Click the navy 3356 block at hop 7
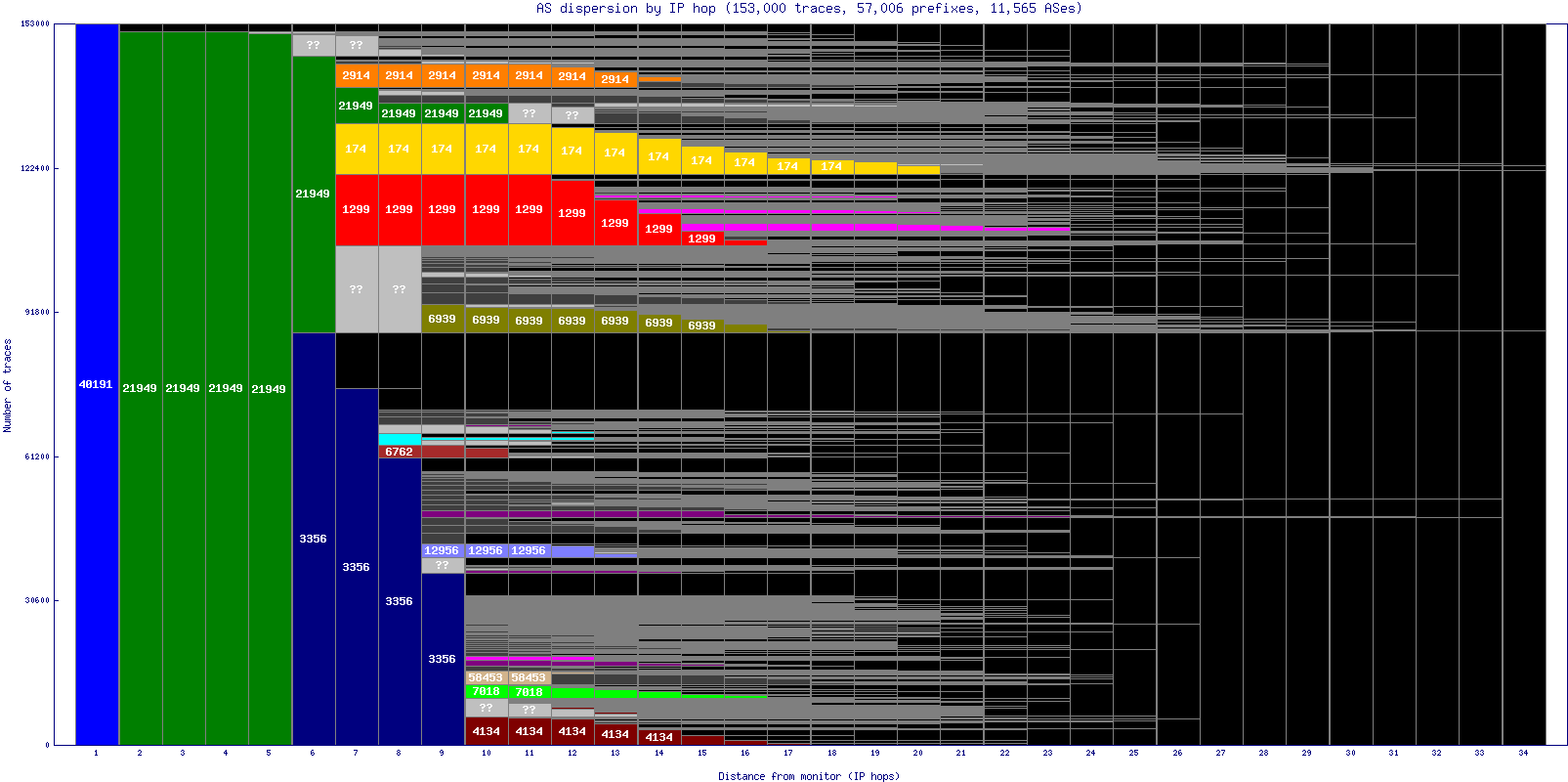This screenshot has width=1568, height=782. (x=357, y=567)
